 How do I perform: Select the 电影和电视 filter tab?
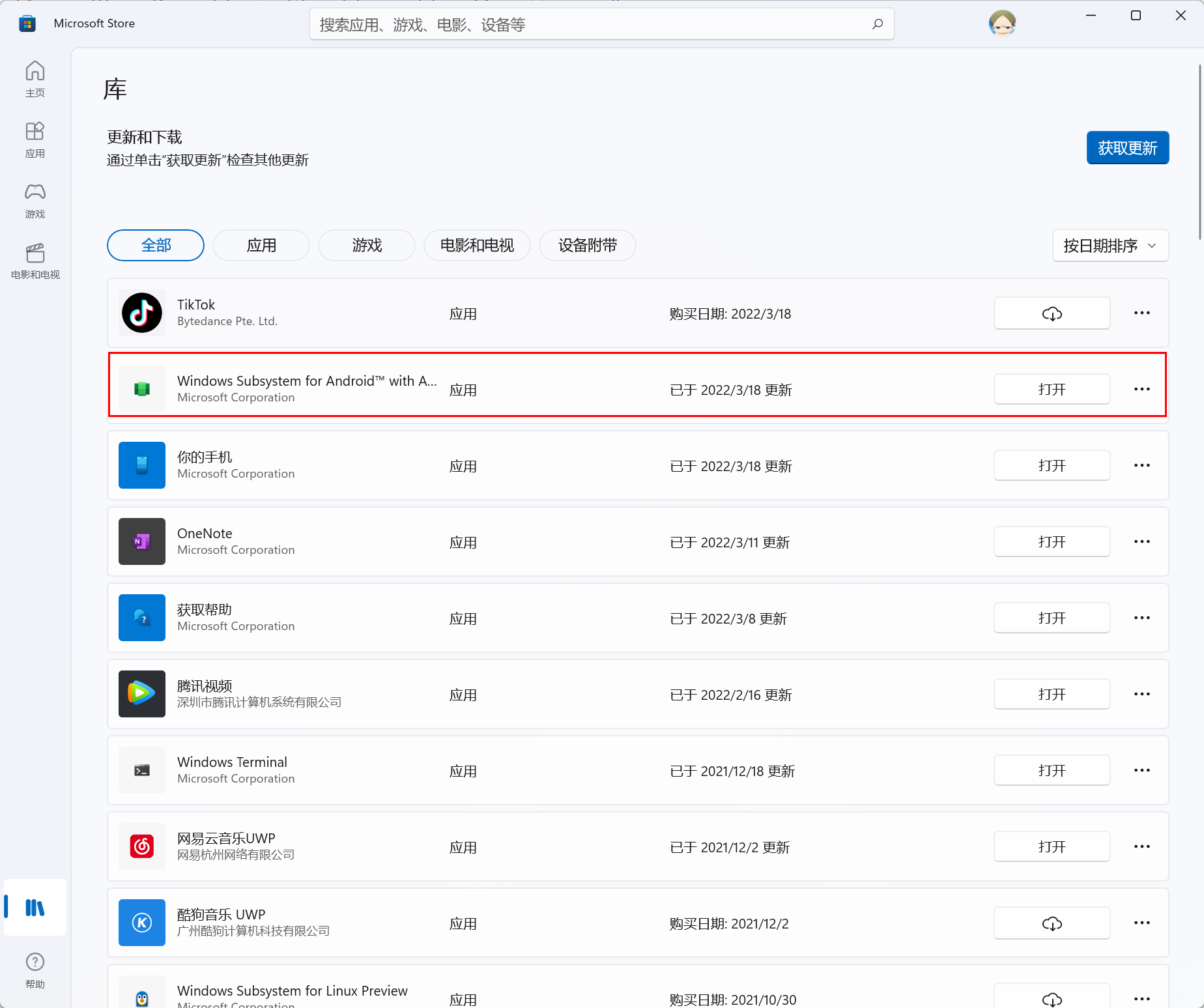pyautogui.click(x=477, y=246)
